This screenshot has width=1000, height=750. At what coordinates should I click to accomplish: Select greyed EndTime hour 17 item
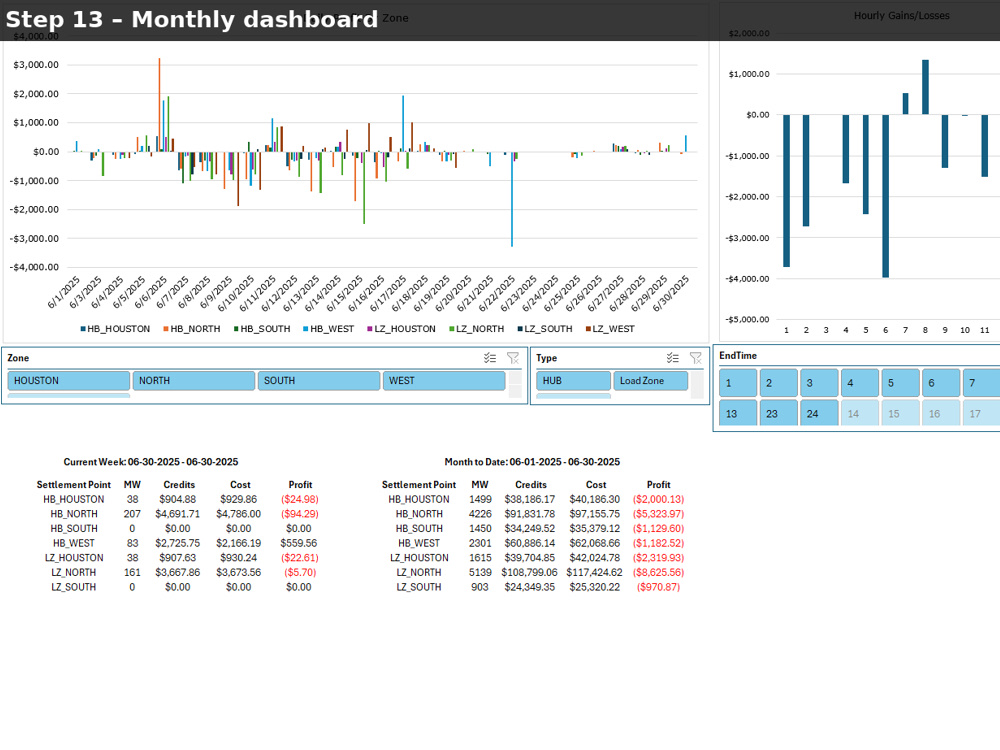(981, 413)
